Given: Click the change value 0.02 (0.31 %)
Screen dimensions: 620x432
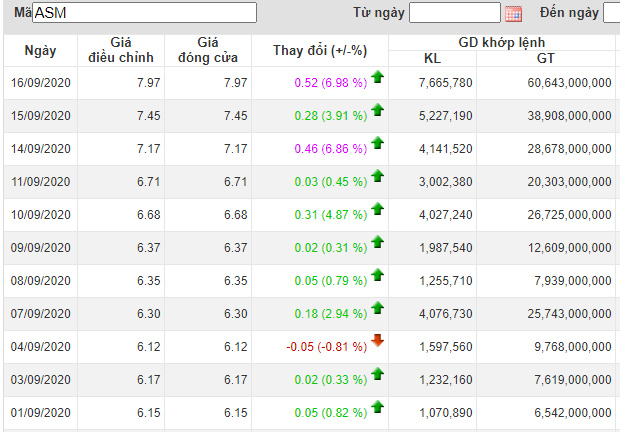Looking at the screenshot, I should (x=331, y=248).
